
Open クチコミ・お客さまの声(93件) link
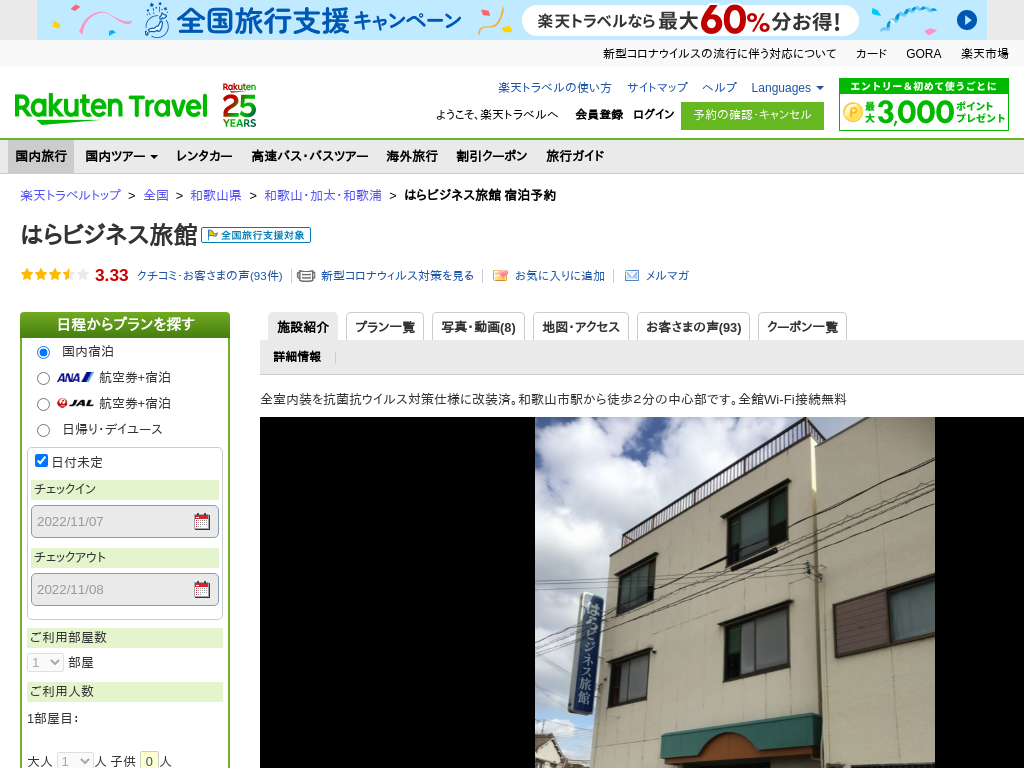point(210,276)
